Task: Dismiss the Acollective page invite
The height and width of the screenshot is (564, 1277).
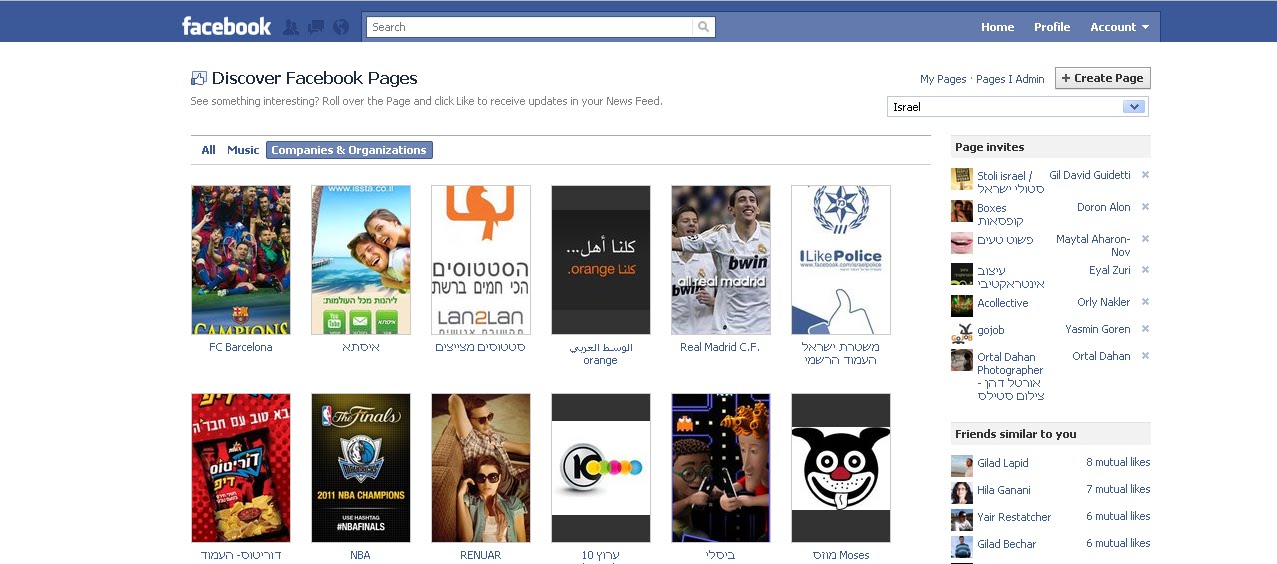Action: point(1145,302)
